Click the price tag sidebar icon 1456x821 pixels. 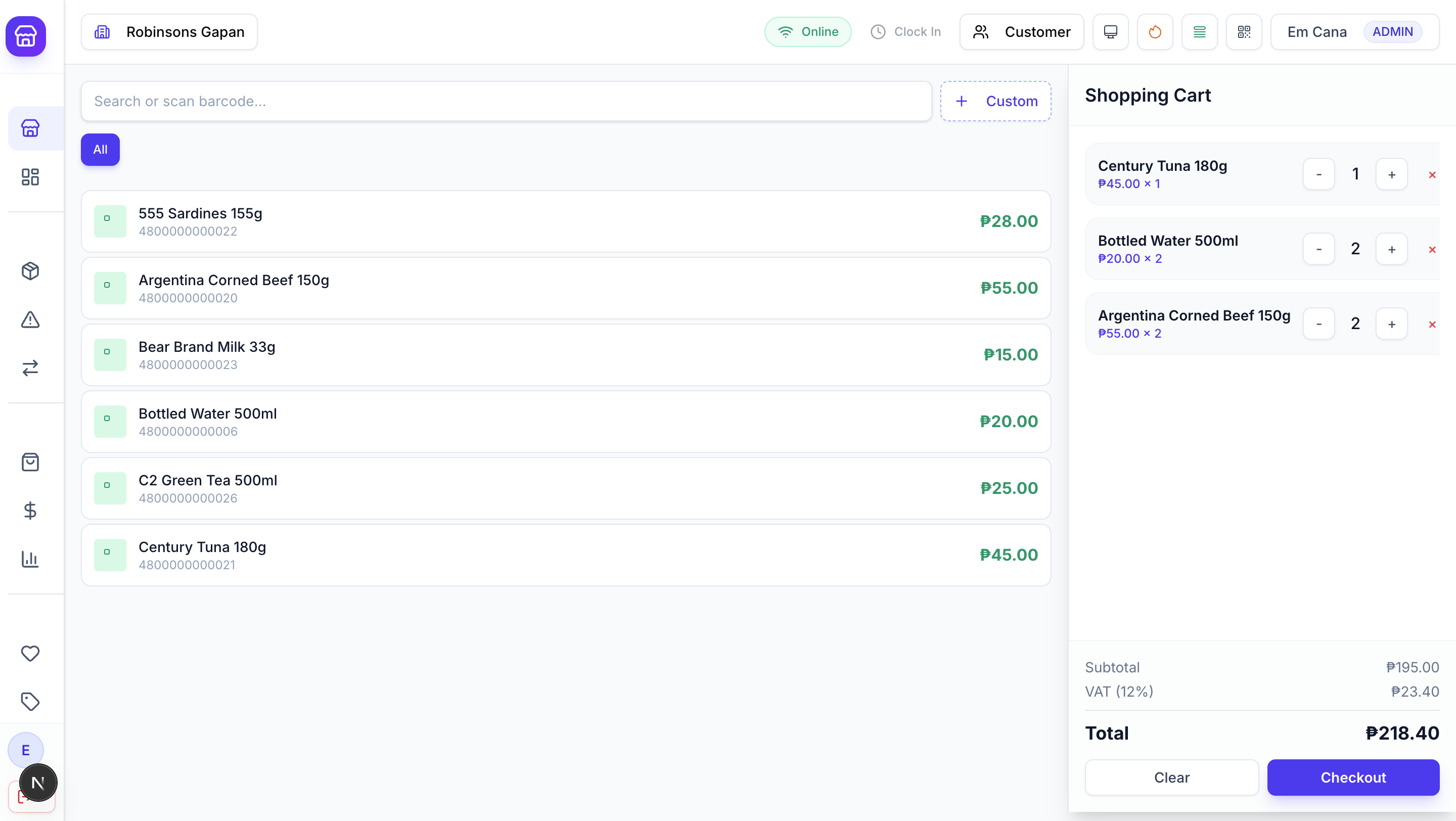point(30,701)
